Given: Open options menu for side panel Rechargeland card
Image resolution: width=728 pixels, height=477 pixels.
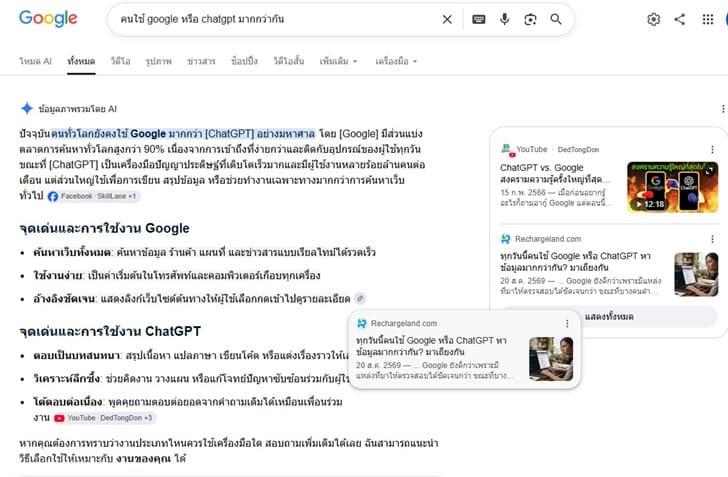Looking at the screenshot, I should click(x=712, y=239).
